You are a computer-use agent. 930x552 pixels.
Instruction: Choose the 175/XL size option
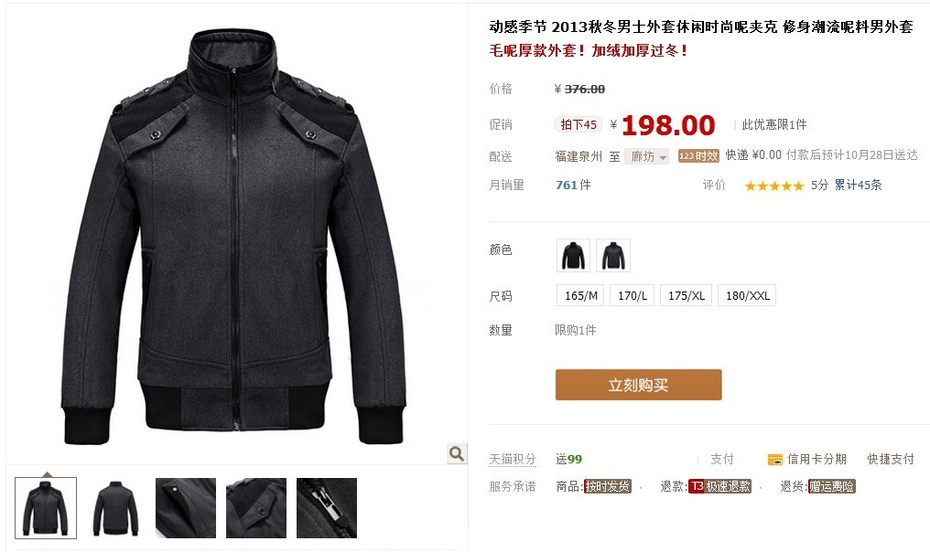coord(686,295)
